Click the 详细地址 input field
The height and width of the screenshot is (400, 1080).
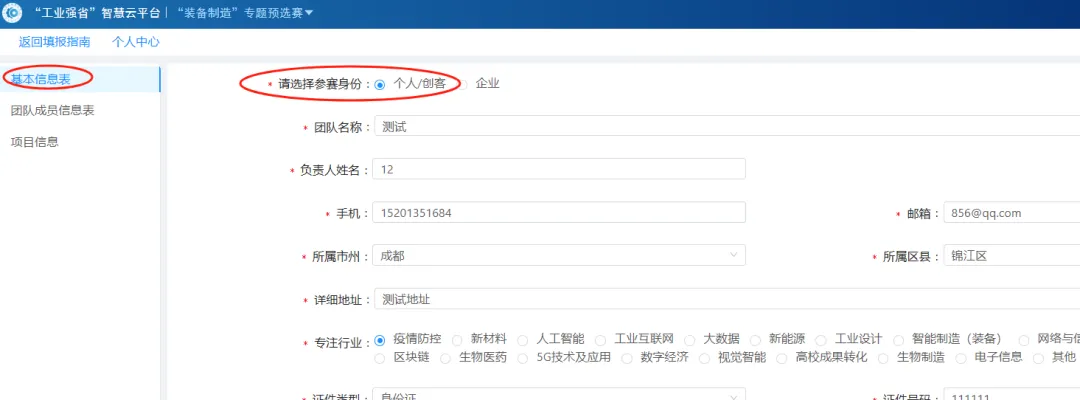[727, 299]
